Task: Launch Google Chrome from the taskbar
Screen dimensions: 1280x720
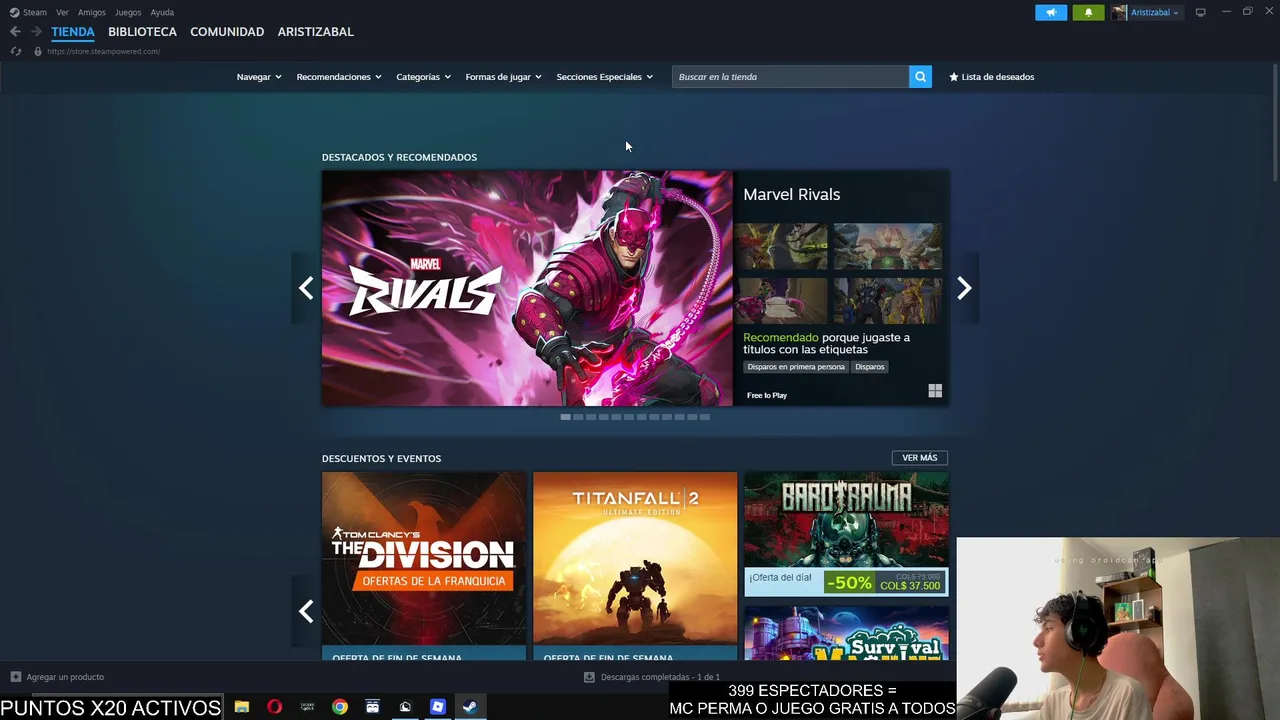Action: point(340,707)
